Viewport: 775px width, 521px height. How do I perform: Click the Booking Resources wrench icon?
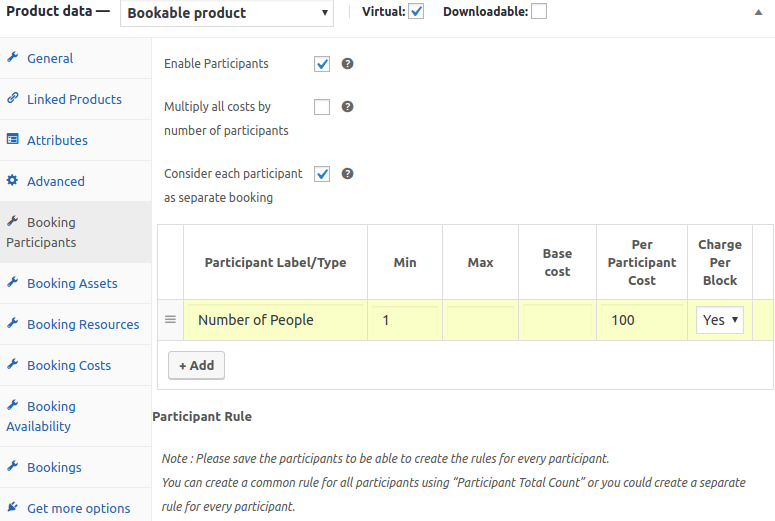point(13,323)
